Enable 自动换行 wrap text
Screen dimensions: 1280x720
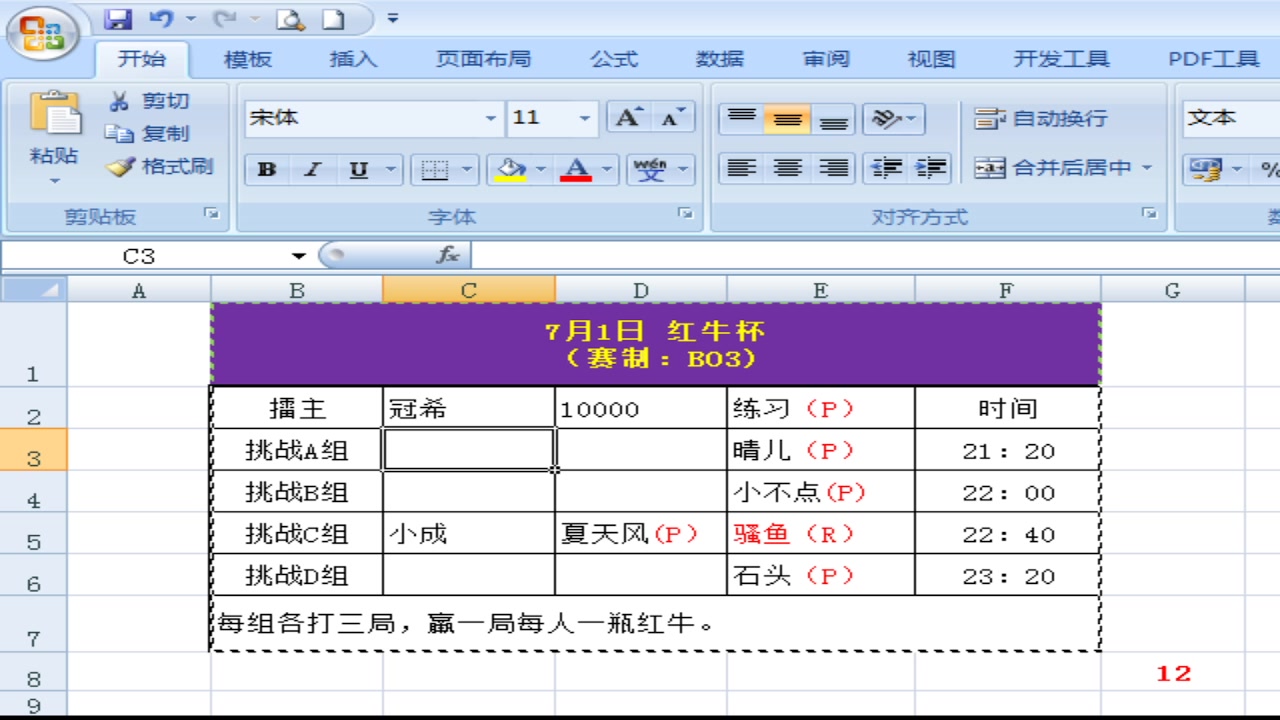tap(1041, 118)
